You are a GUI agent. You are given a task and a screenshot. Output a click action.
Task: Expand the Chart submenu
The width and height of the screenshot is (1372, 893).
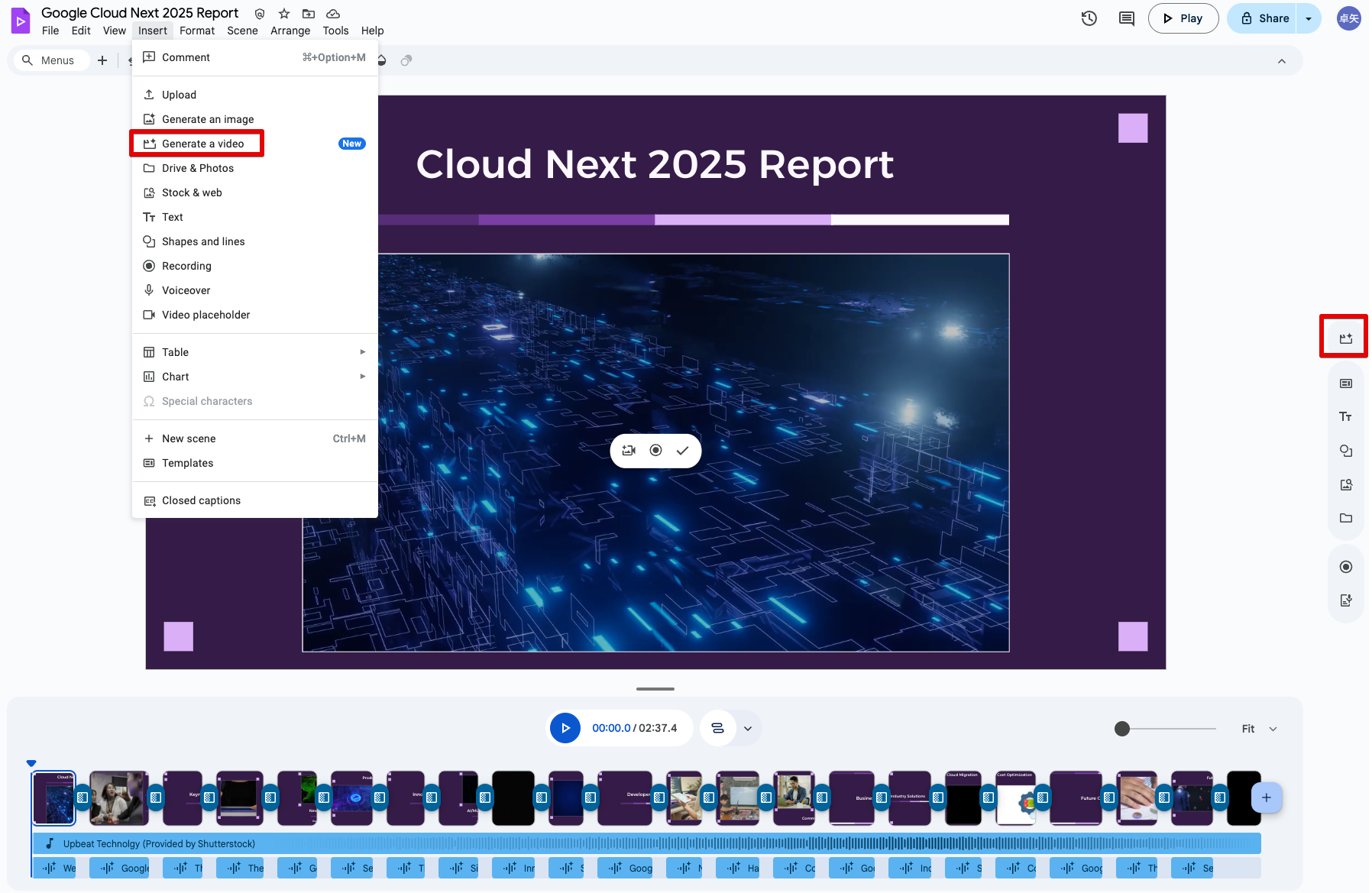click(362, 377)
